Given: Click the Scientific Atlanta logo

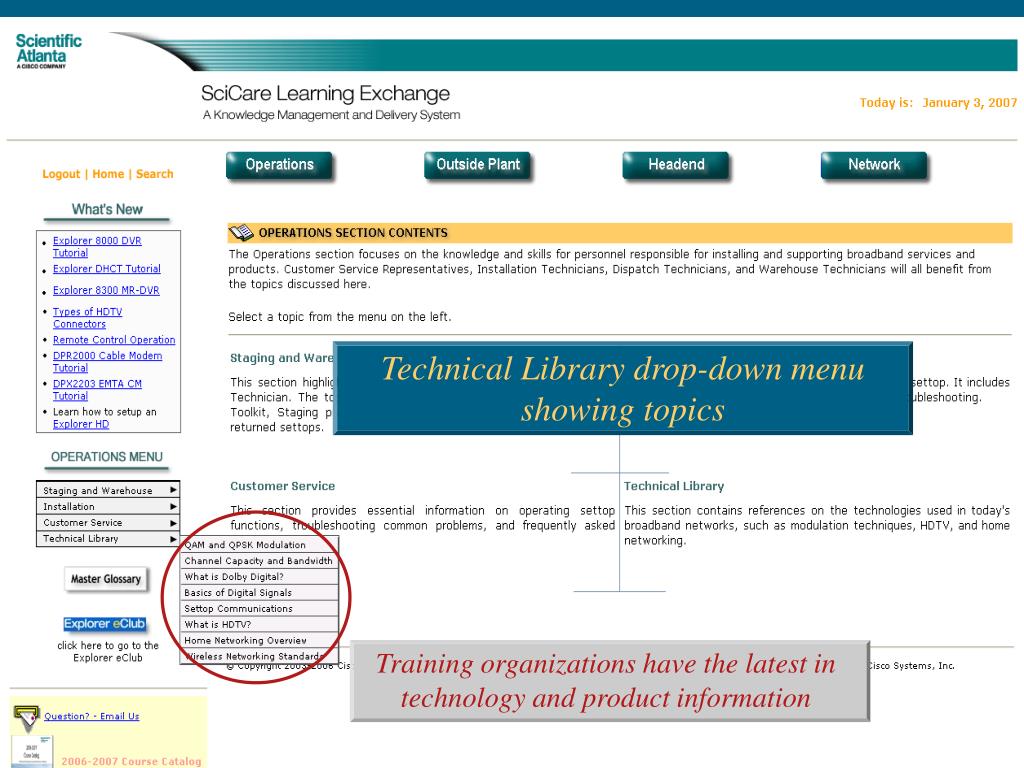Looking at the screenshot, I should pos(48,51).
